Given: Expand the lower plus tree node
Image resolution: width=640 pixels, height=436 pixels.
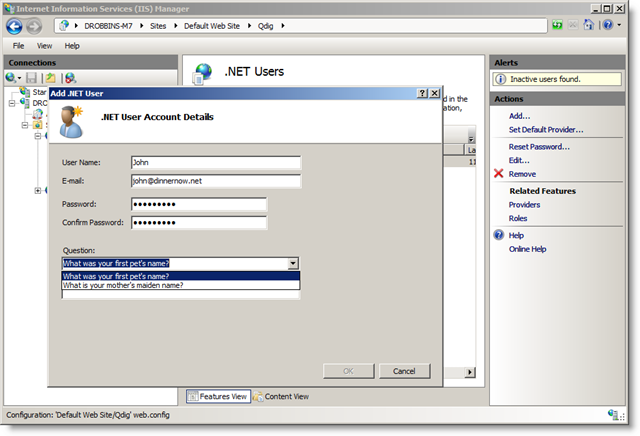Looking at the screenshot, I should 38,191.
